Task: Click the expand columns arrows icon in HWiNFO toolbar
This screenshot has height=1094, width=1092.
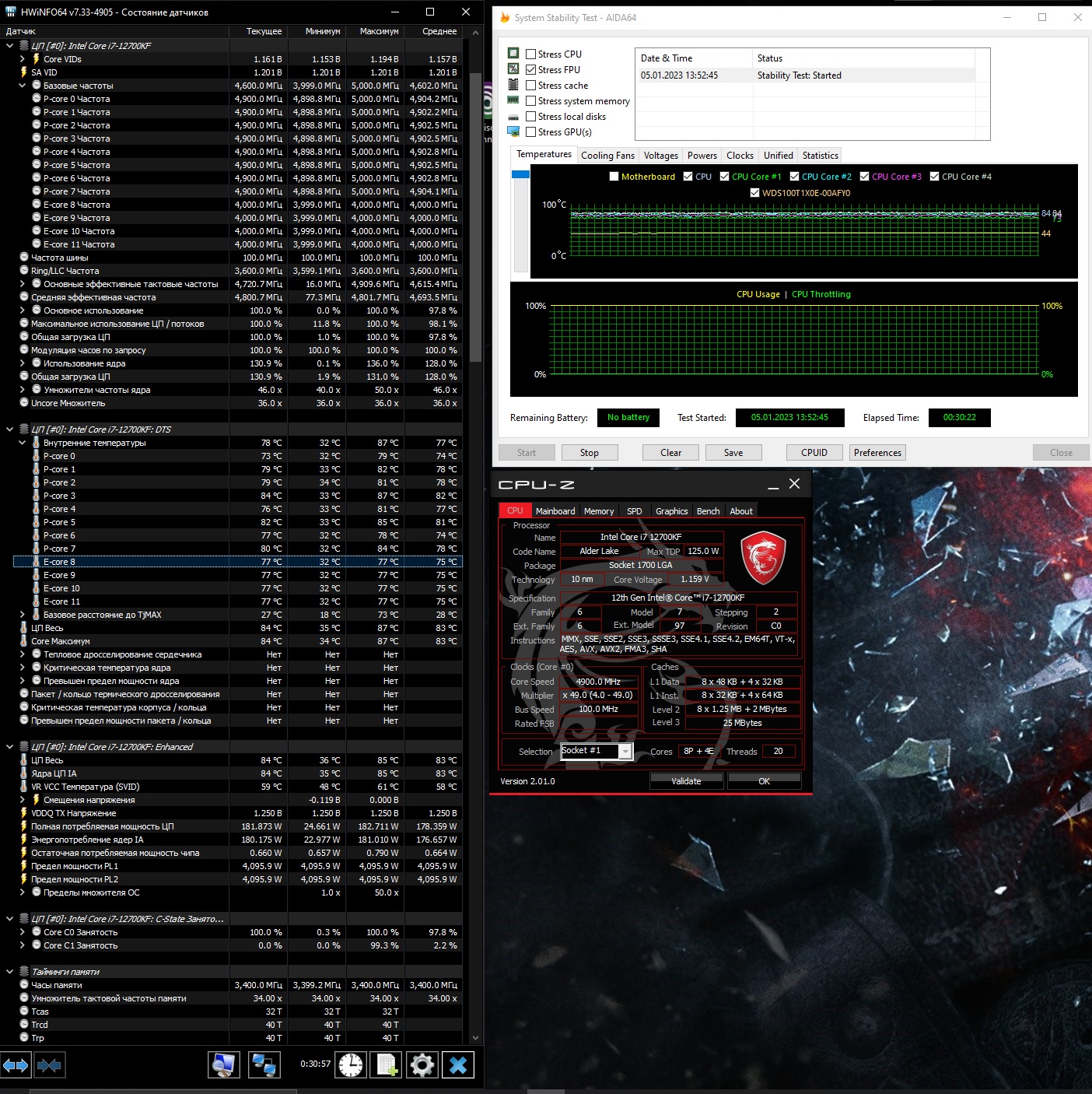Action: click(x=16, y=1064)
